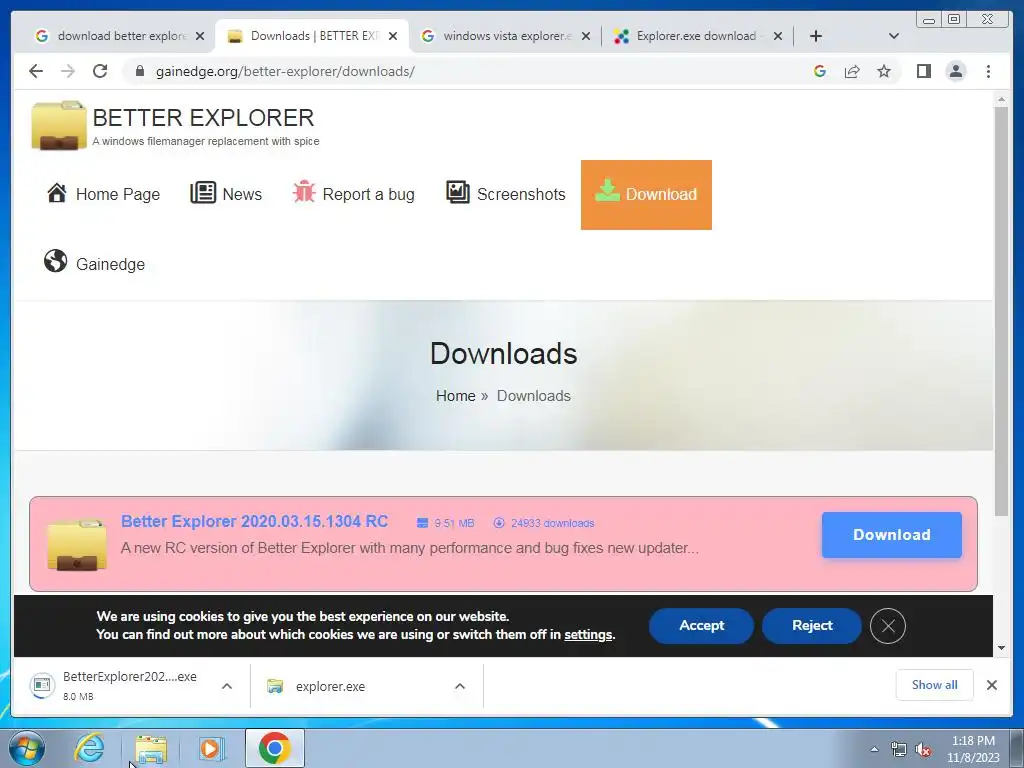Launch Internet Explorer from taskbar
The image size is (1024, 768).
(x=89, y=748)
